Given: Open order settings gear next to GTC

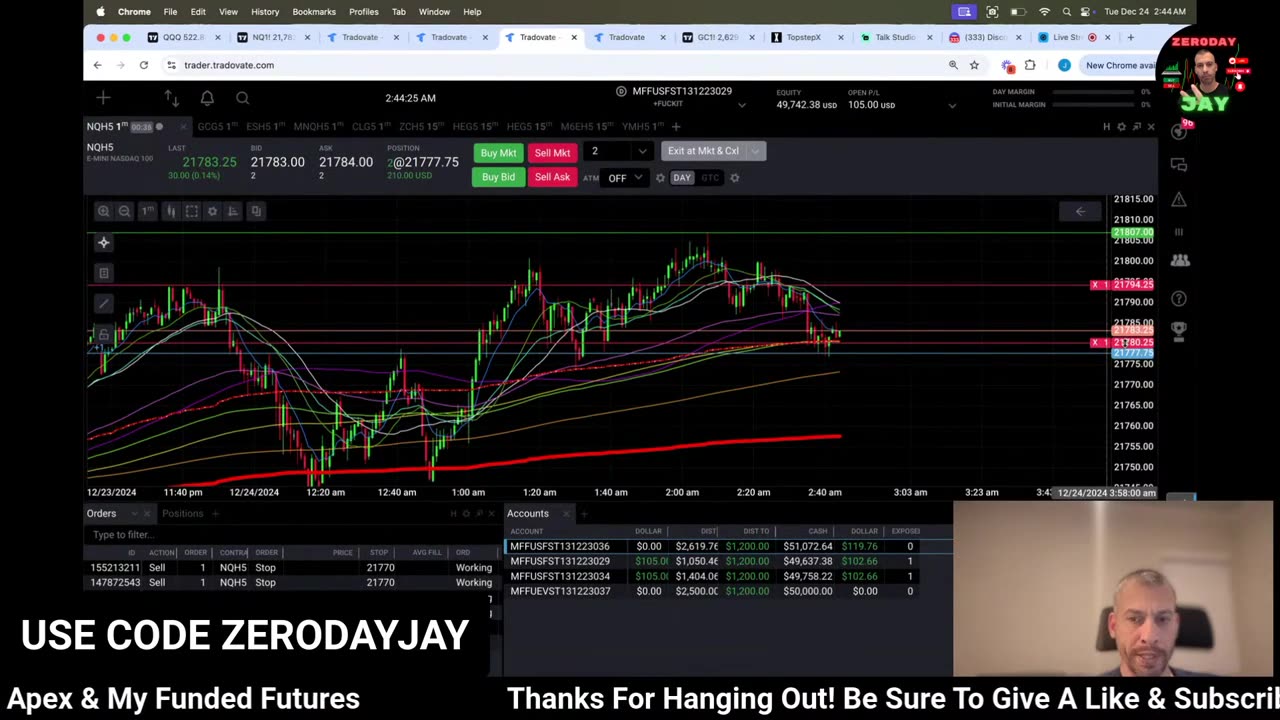Looking at the screenshot, I should (x=735, y=178).
